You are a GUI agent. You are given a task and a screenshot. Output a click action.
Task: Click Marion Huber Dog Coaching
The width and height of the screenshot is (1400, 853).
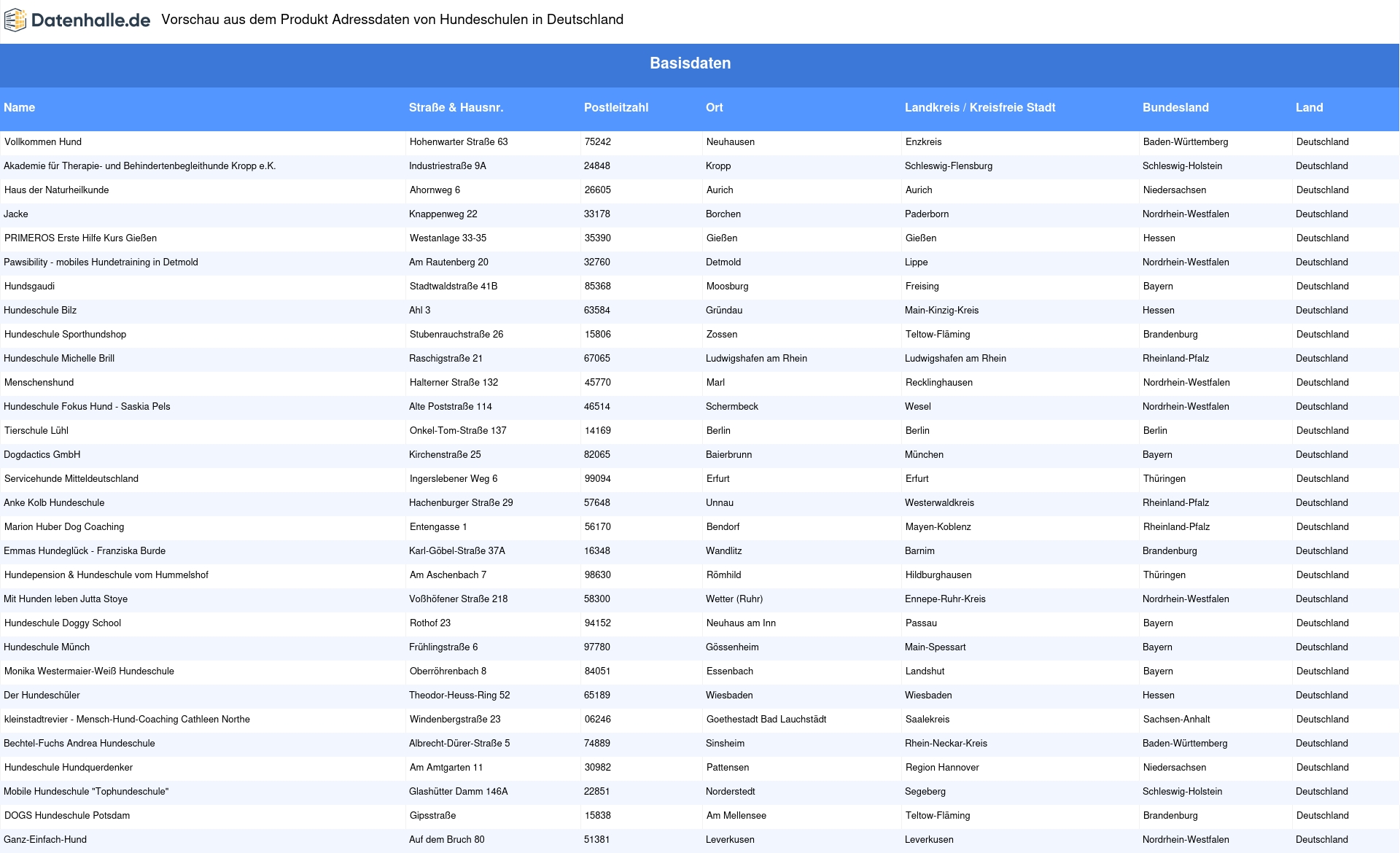tap(64, 527)
